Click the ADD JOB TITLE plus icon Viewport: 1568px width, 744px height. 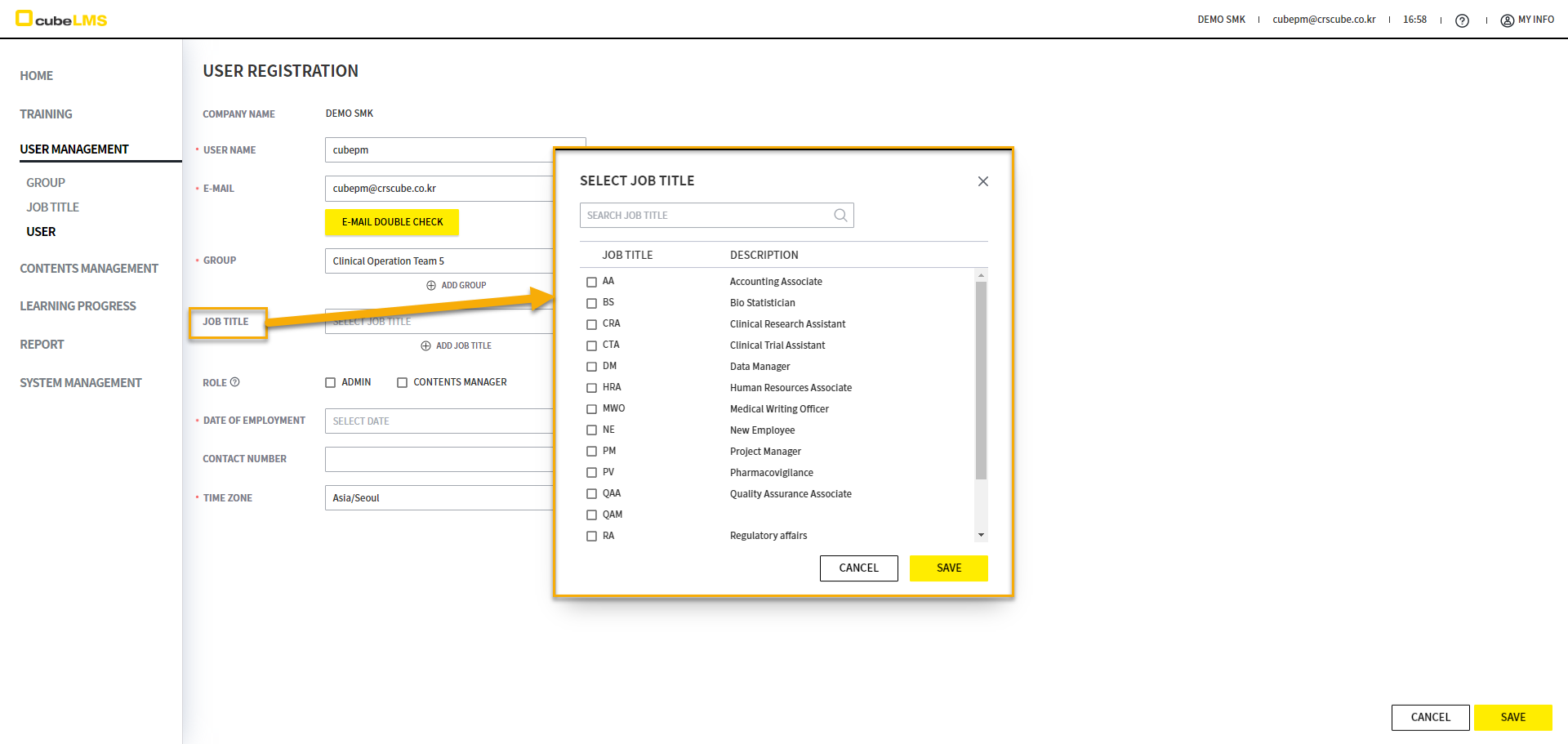[x=425, y=346]
